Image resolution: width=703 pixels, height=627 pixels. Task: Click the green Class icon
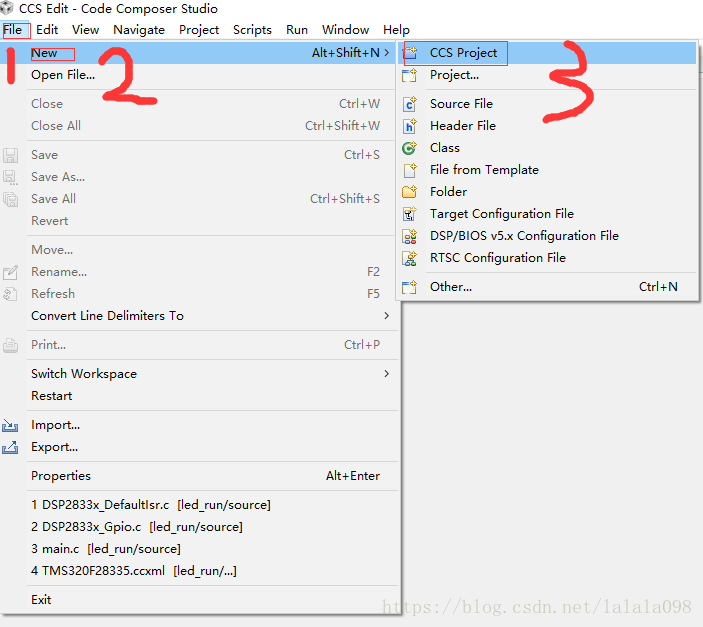[x=410, y=148]
